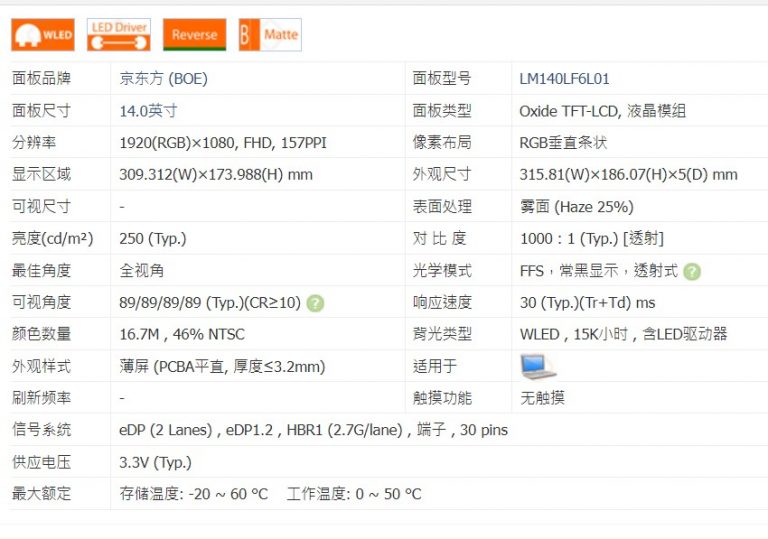Screen dimensions: 768x539
Task: Select outline style 薄屏 (PCBA平直, 厚度≤3.2mm)
Action: 222,367
